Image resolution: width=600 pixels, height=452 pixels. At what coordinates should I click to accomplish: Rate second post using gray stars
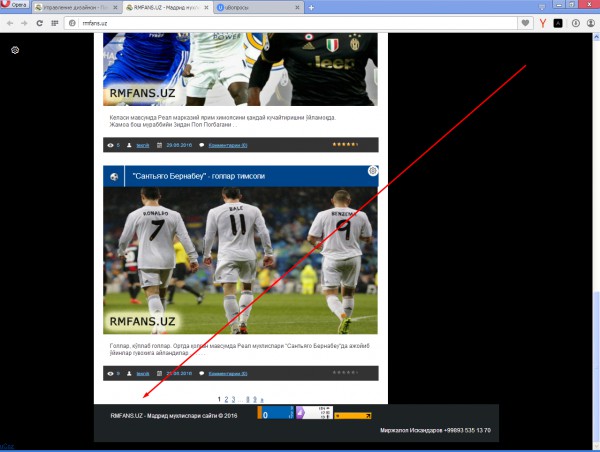(x=345, y=372)
